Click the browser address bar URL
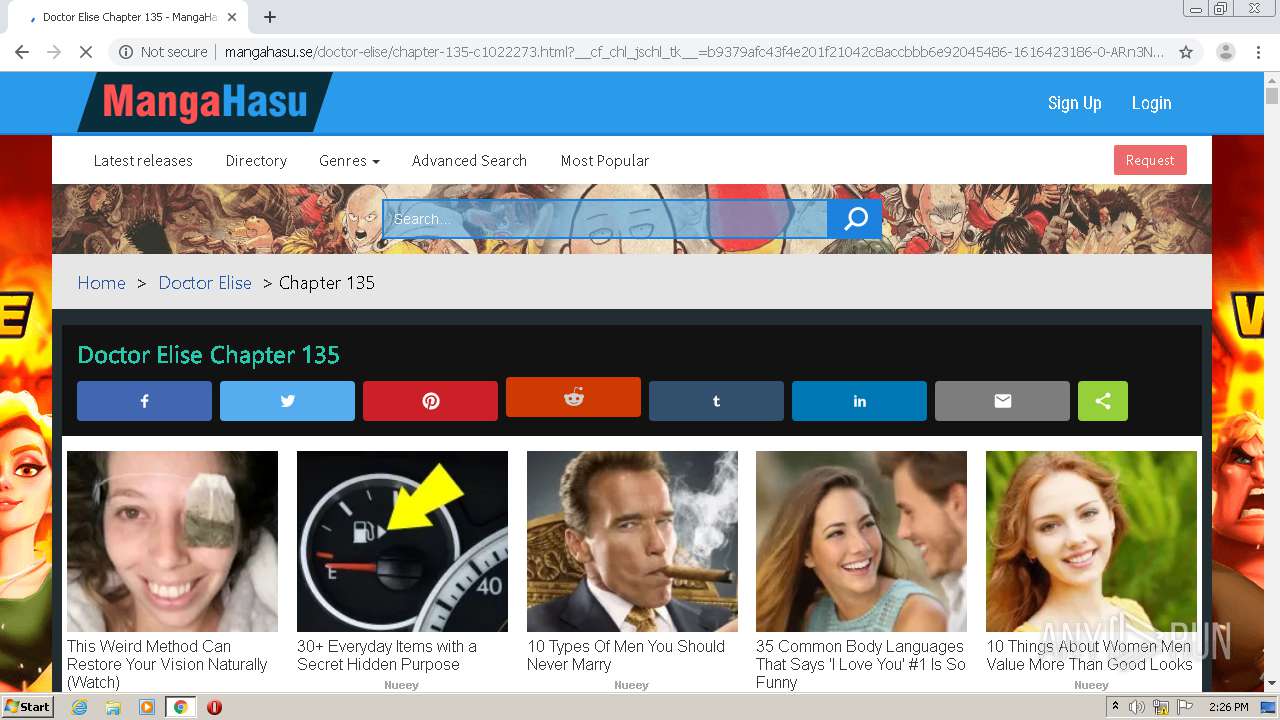The width and height of the screenshot is (1280, 720). click(694, 52)
